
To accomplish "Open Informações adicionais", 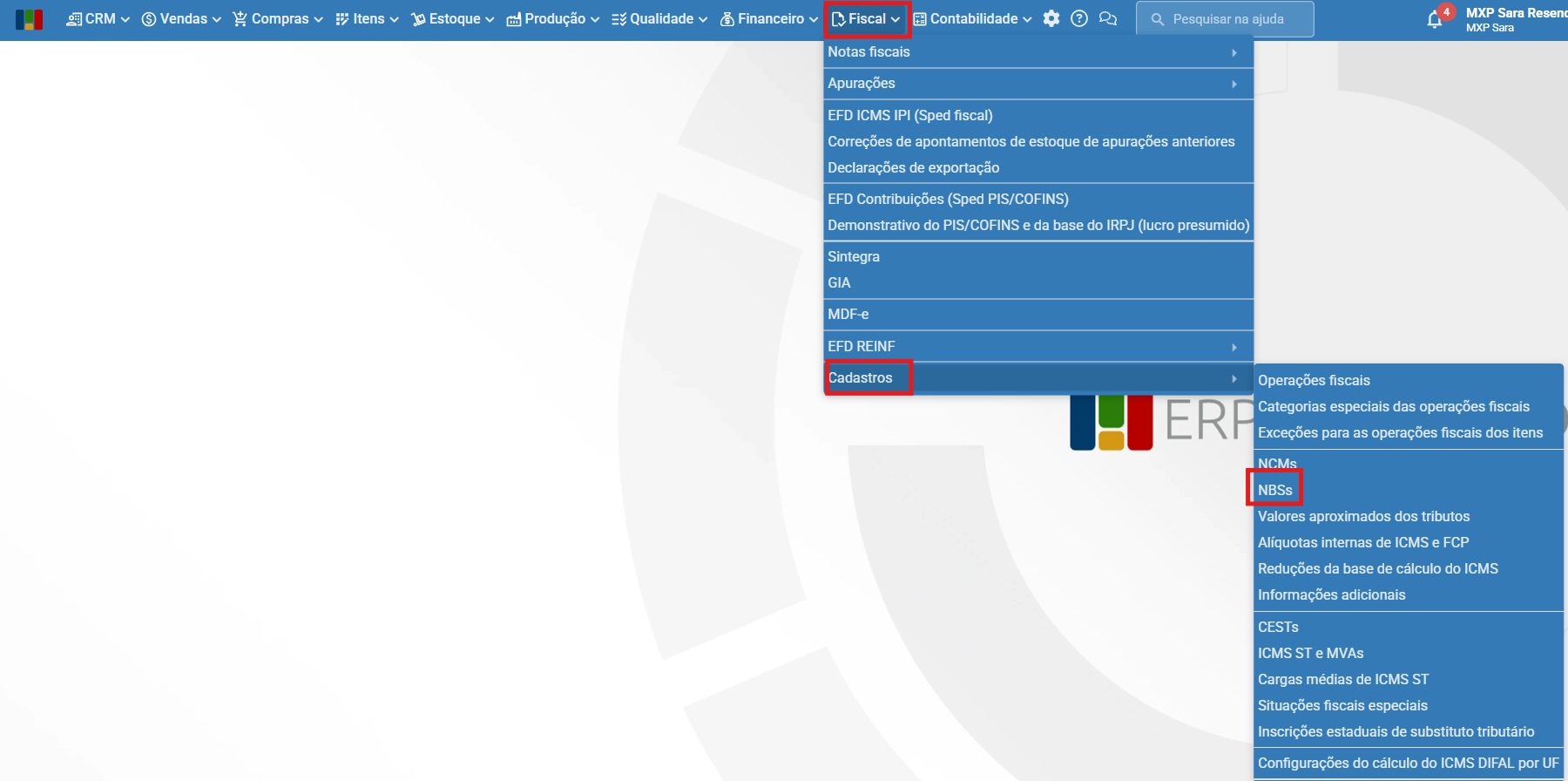I will [x=1409, y=594].
